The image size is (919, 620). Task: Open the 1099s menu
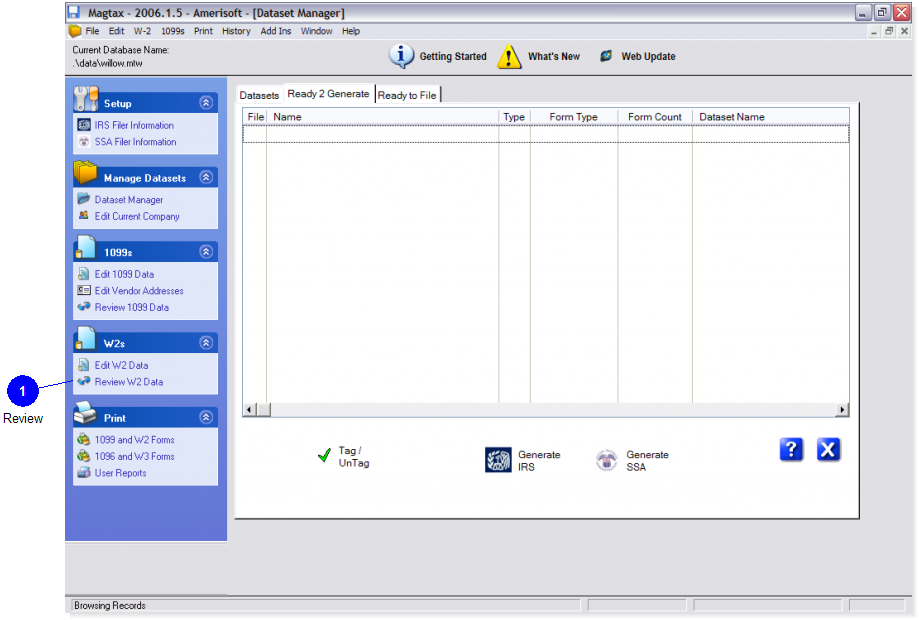tap(172, 31)
